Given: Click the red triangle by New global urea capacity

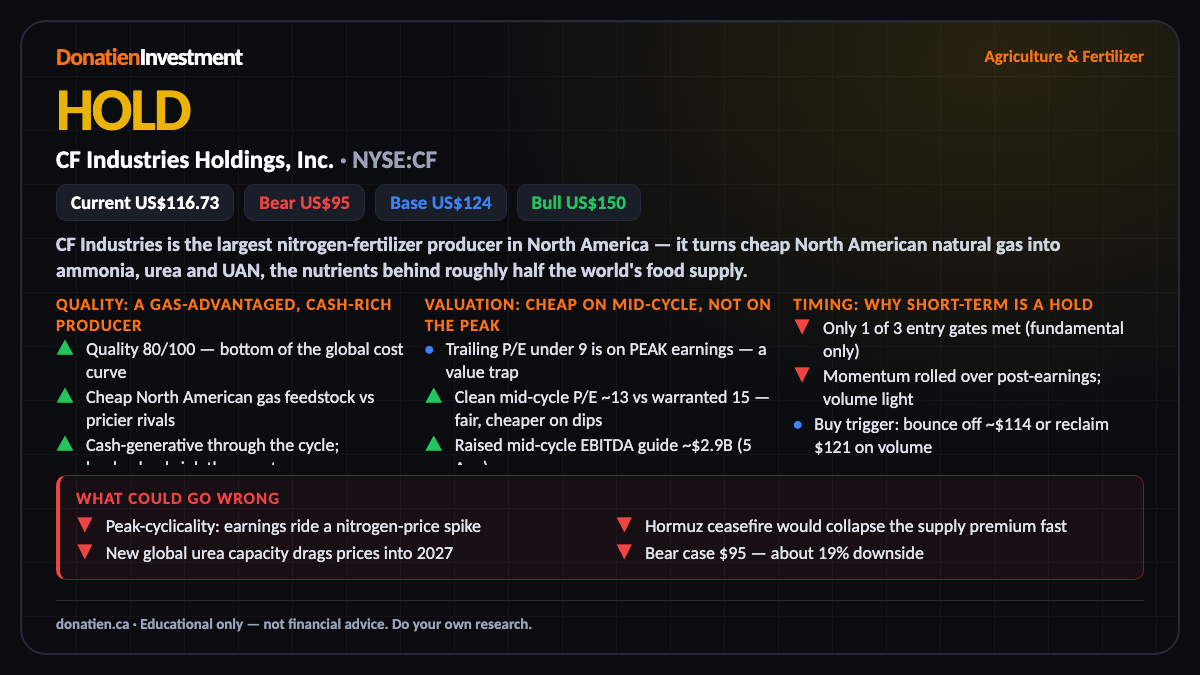Looking at the screenshot, I should point(85,552).
